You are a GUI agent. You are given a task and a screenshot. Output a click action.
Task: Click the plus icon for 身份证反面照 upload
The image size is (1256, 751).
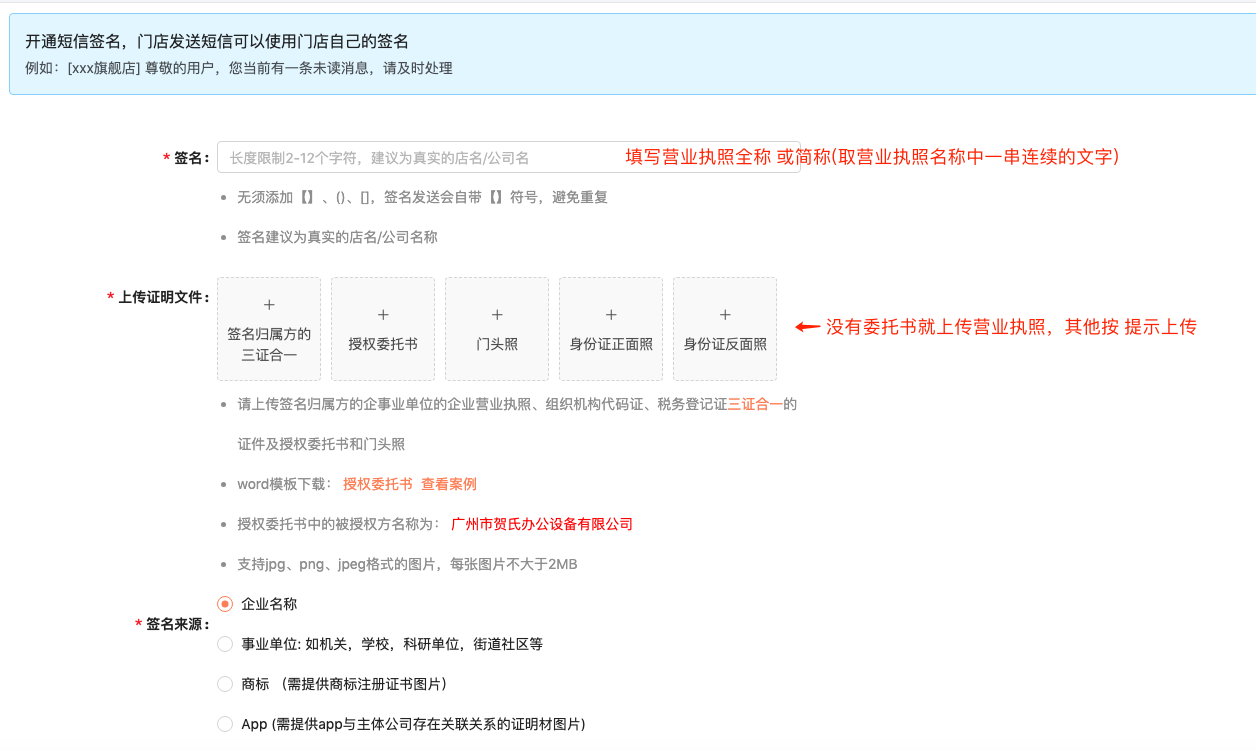[725, 315]
